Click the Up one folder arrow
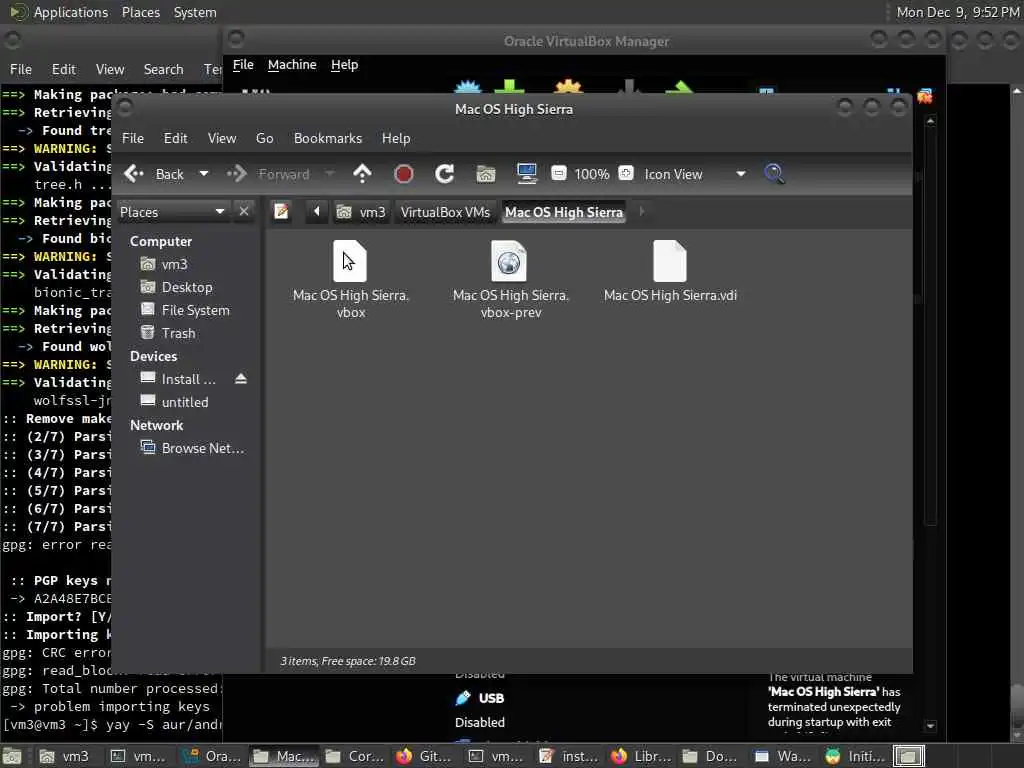The image size is (1024, 768). pyautogui.click(x=362, y=174)
